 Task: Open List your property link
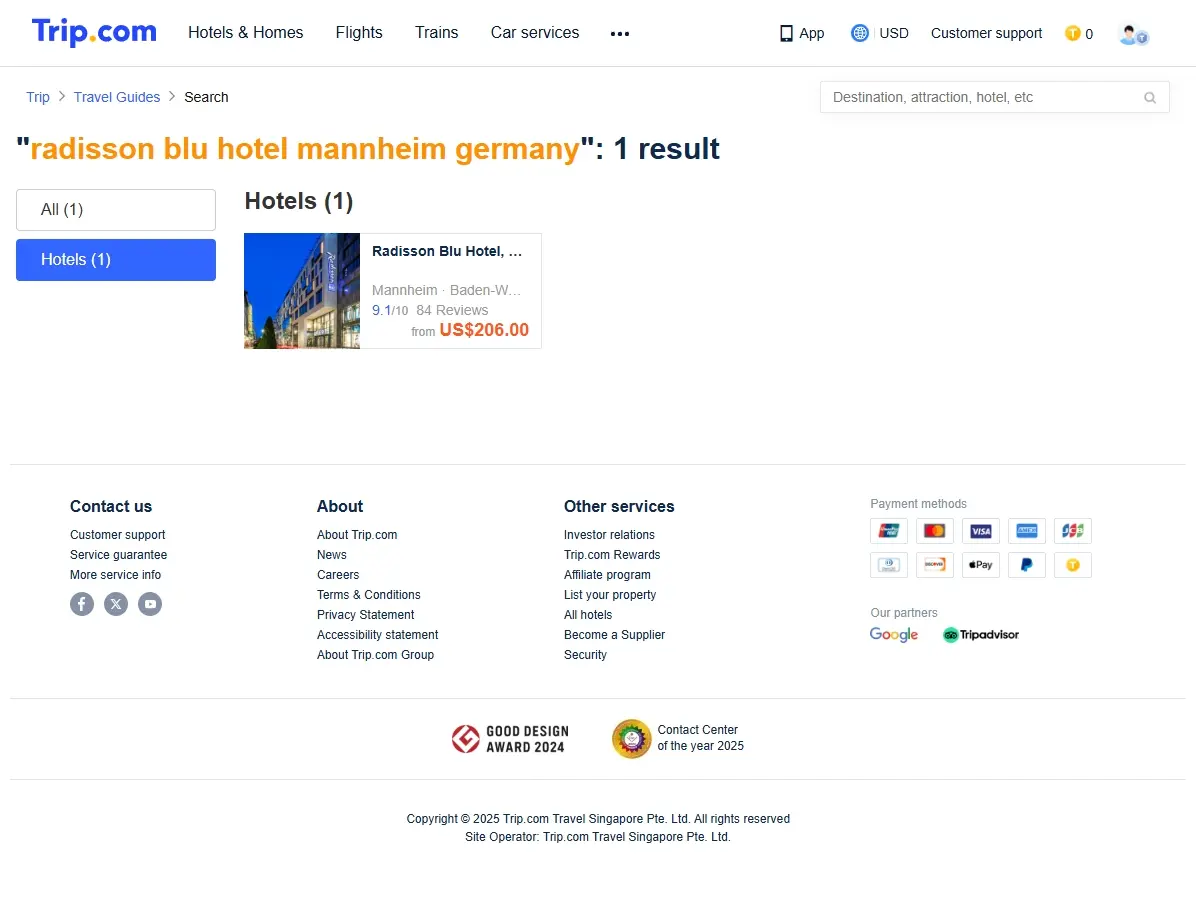point(609,594)
